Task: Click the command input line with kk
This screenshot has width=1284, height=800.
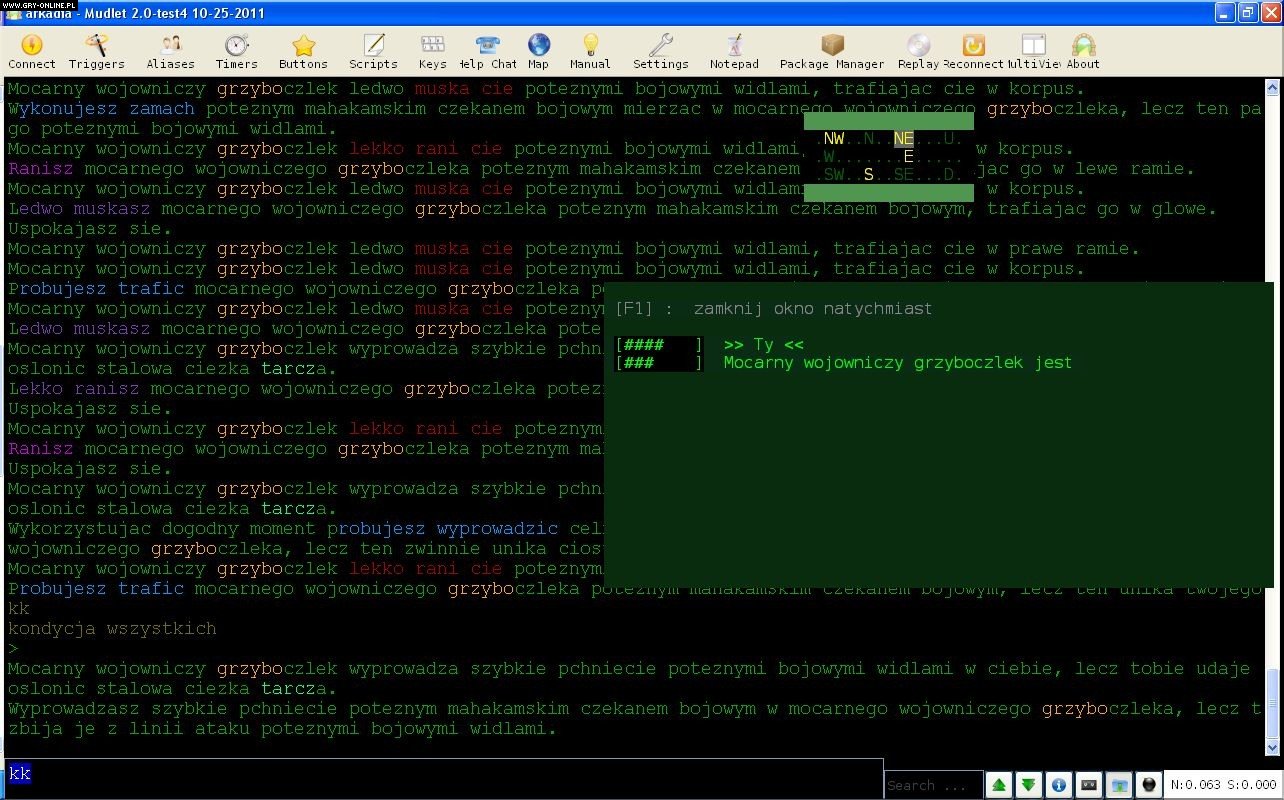Action: [440, 774]
